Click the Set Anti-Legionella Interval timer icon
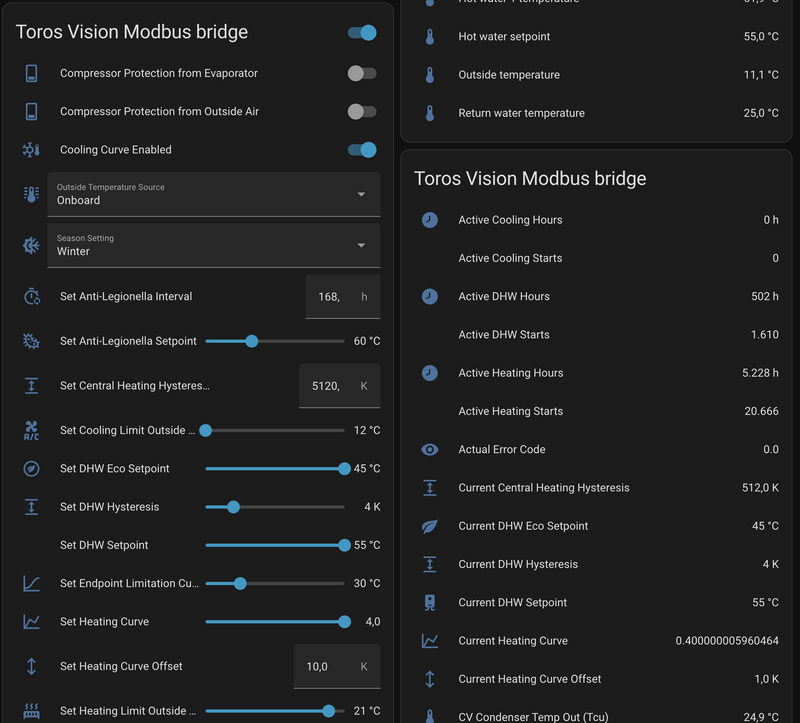Viewport: 800px width, 723px height. coord(31,297)
